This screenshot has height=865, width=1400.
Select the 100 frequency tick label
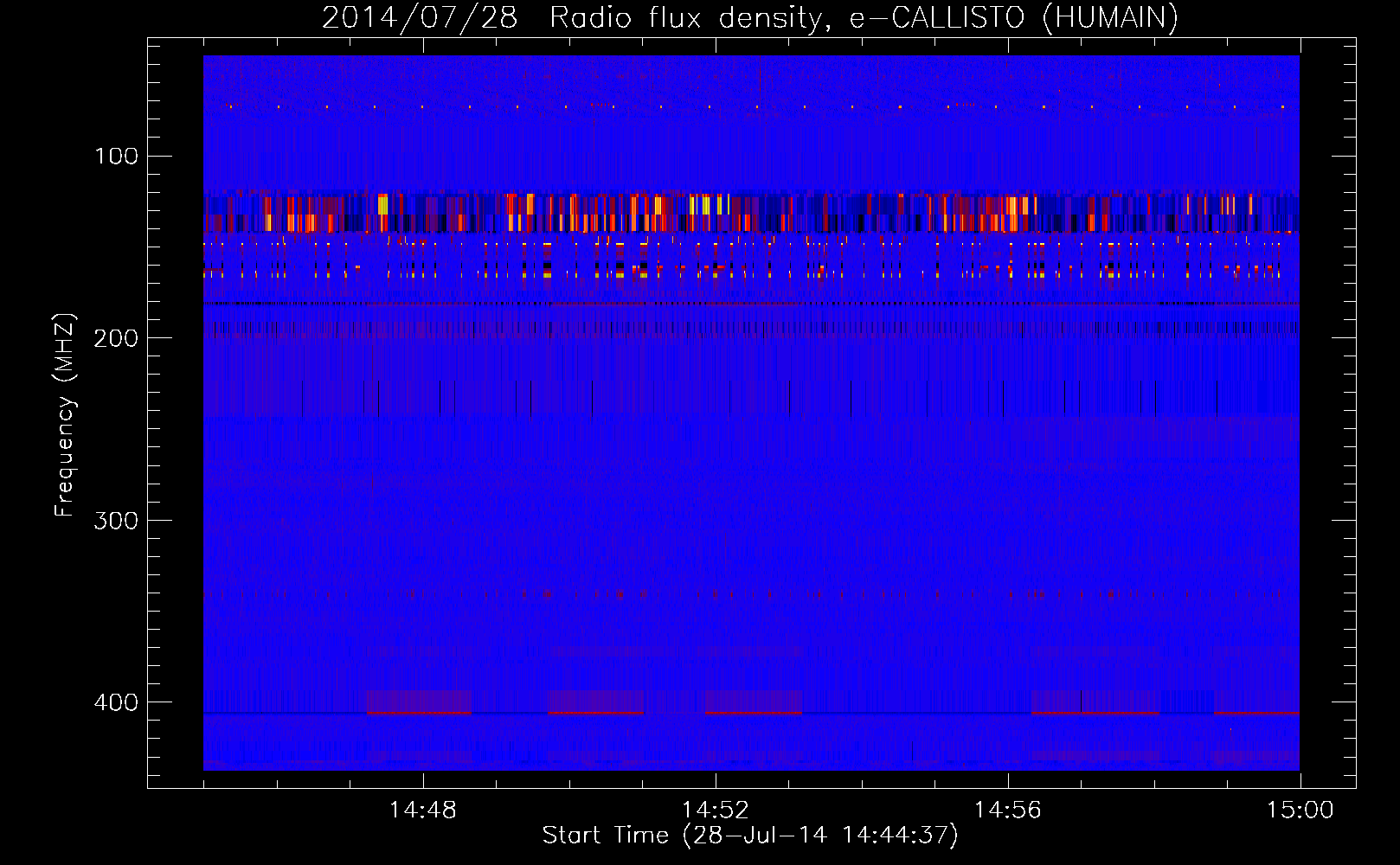[116, 156]
